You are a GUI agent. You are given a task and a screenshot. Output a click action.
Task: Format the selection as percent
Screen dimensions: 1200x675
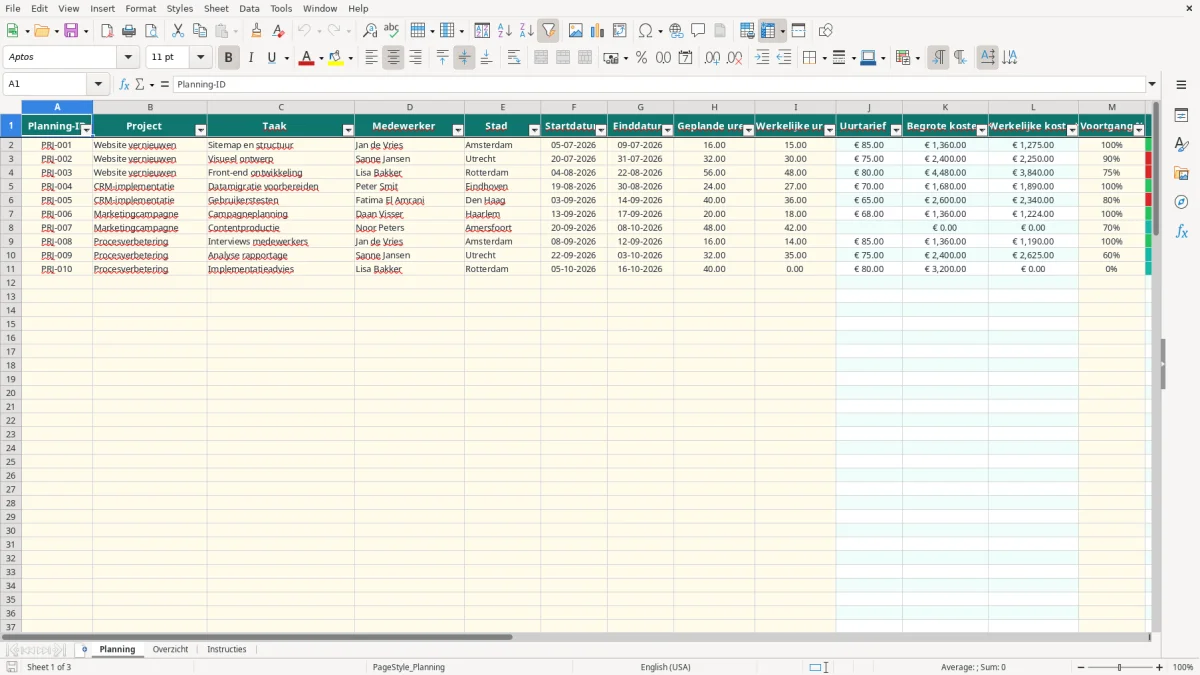coord(641,58)
